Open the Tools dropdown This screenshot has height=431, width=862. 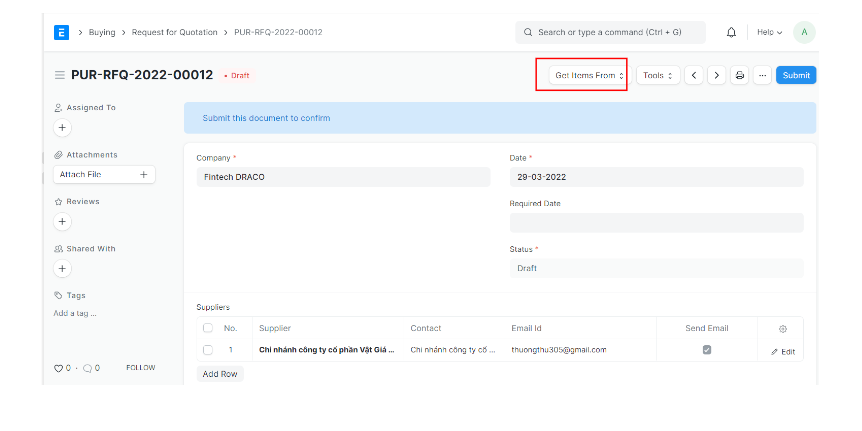658,75
